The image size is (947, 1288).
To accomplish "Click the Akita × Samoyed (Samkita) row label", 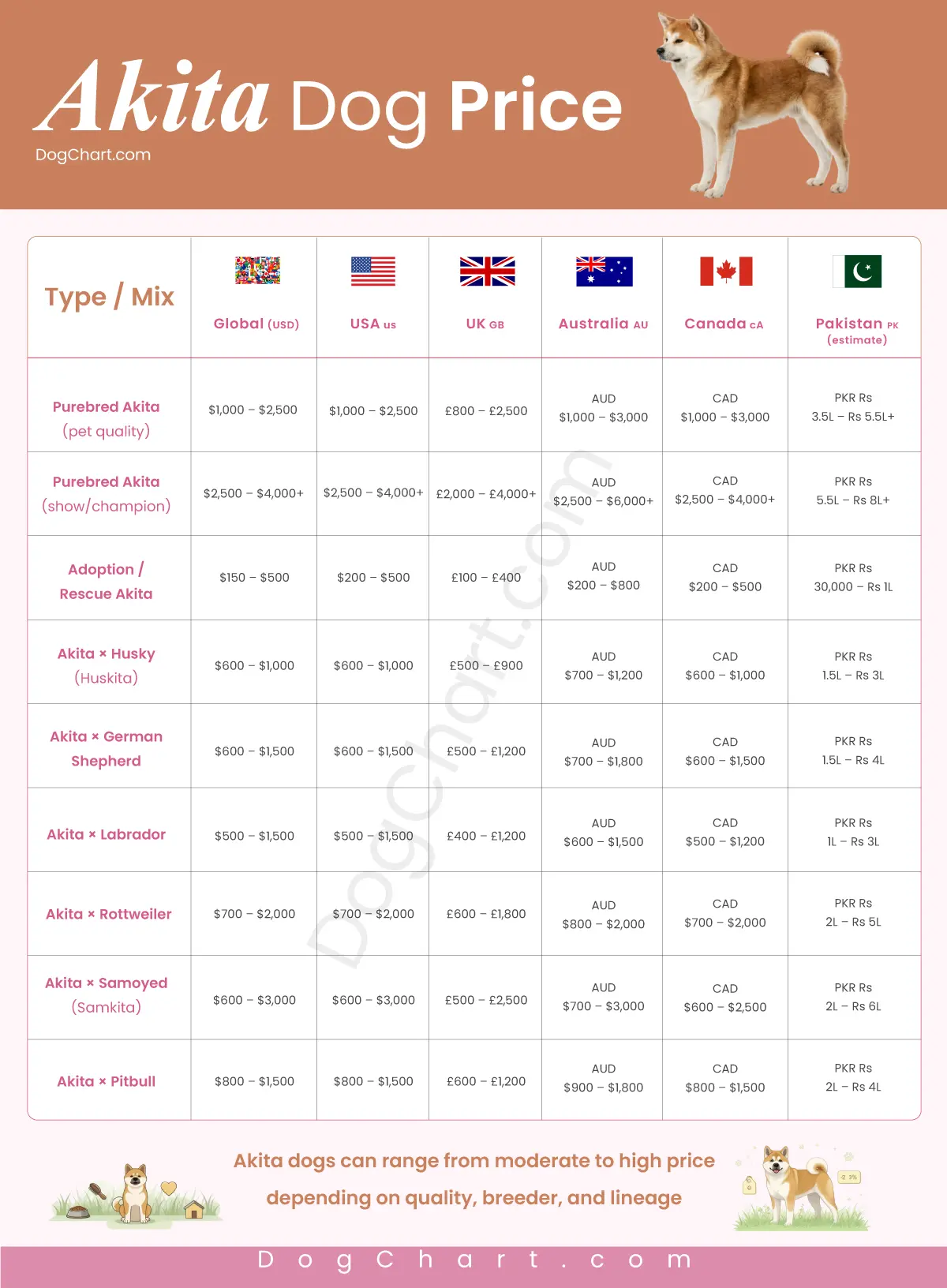I will (x=106, y=994).
